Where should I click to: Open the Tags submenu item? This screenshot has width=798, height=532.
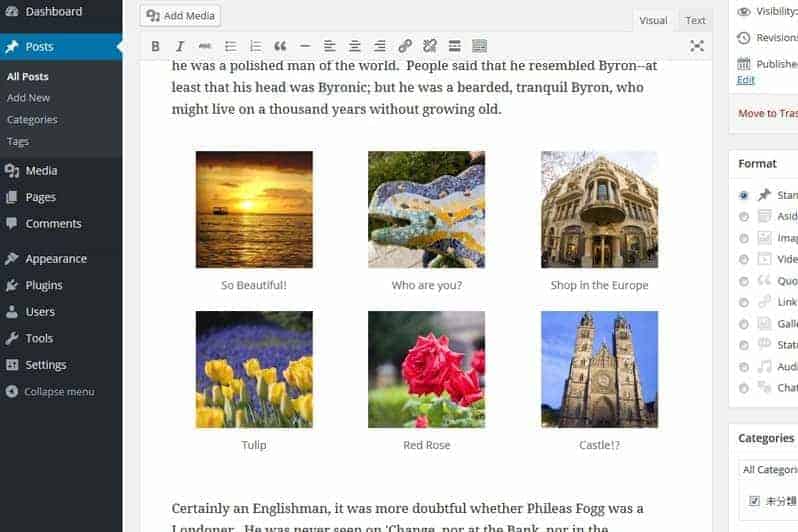[18, 142]
